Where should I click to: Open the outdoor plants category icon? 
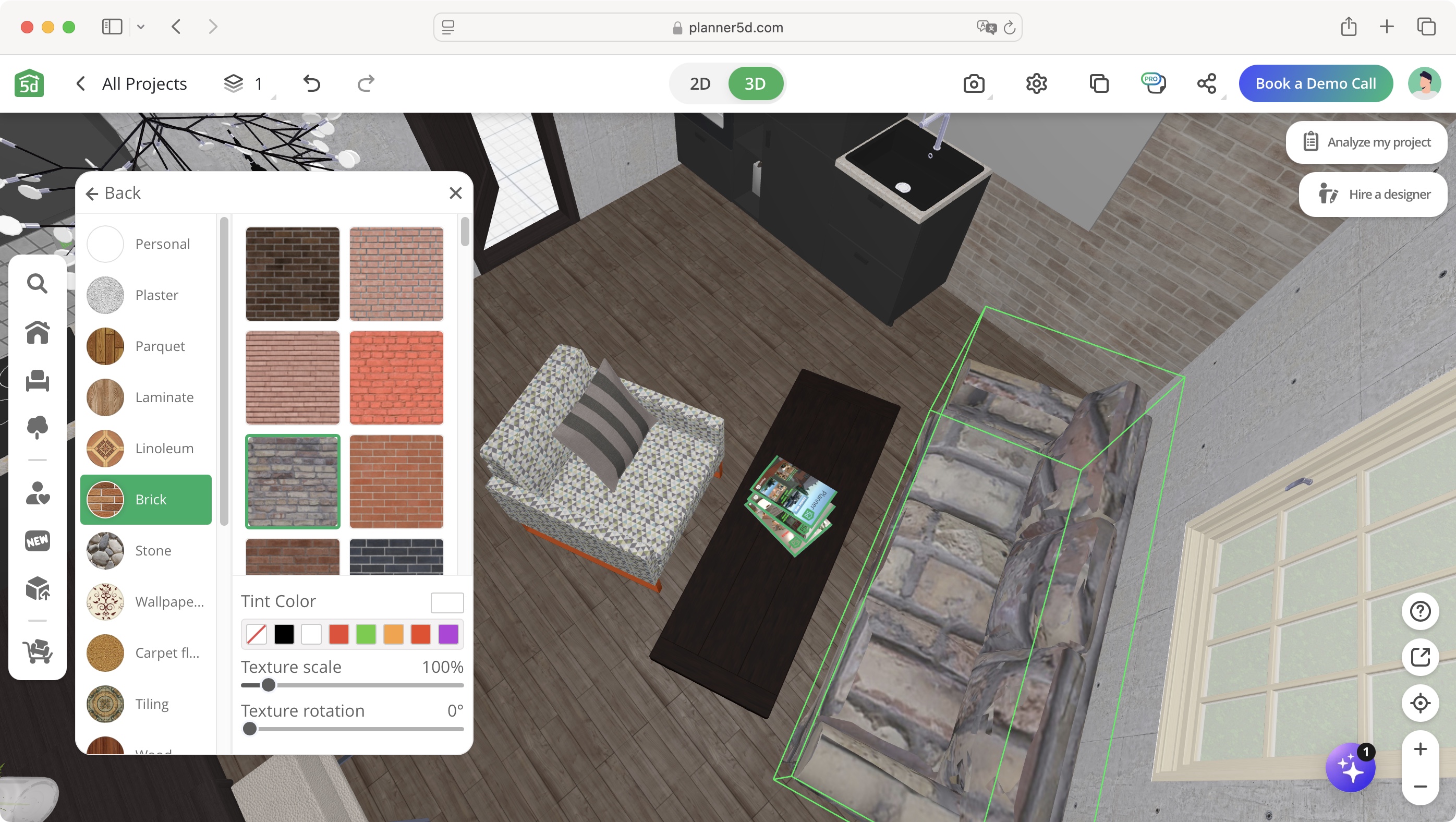coord(37,427)
